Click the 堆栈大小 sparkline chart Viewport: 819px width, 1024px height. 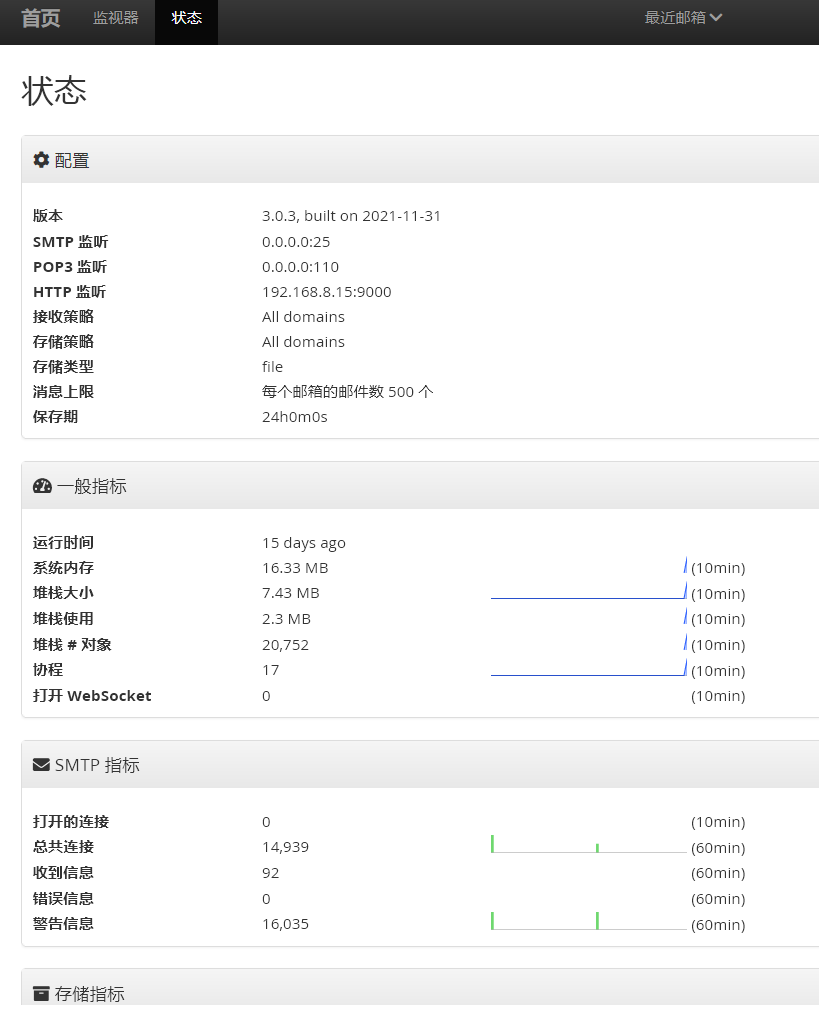588,592
